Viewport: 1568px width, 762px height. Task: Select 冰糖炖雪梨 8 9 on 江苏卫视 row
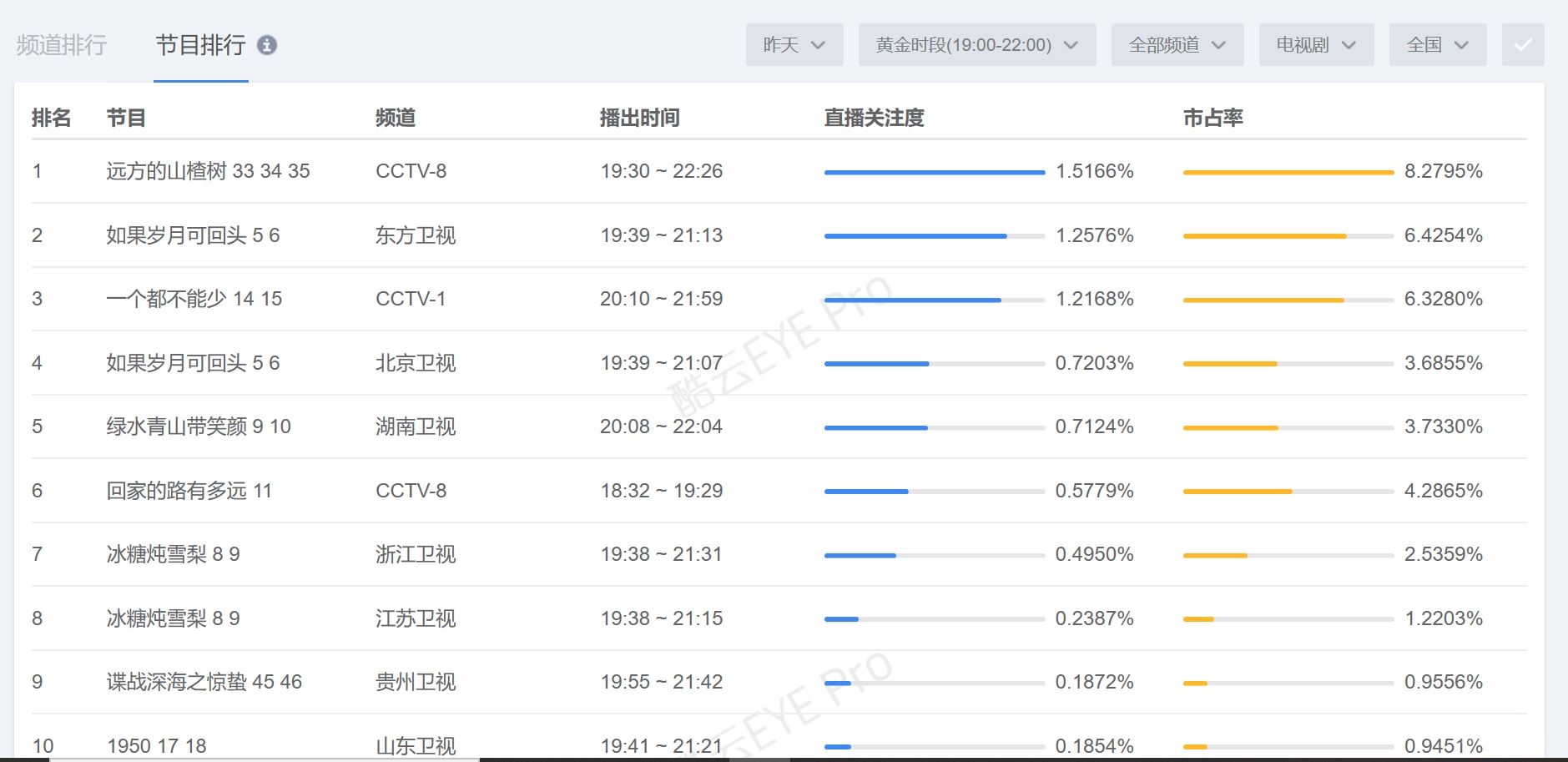[x=173, y=618]
